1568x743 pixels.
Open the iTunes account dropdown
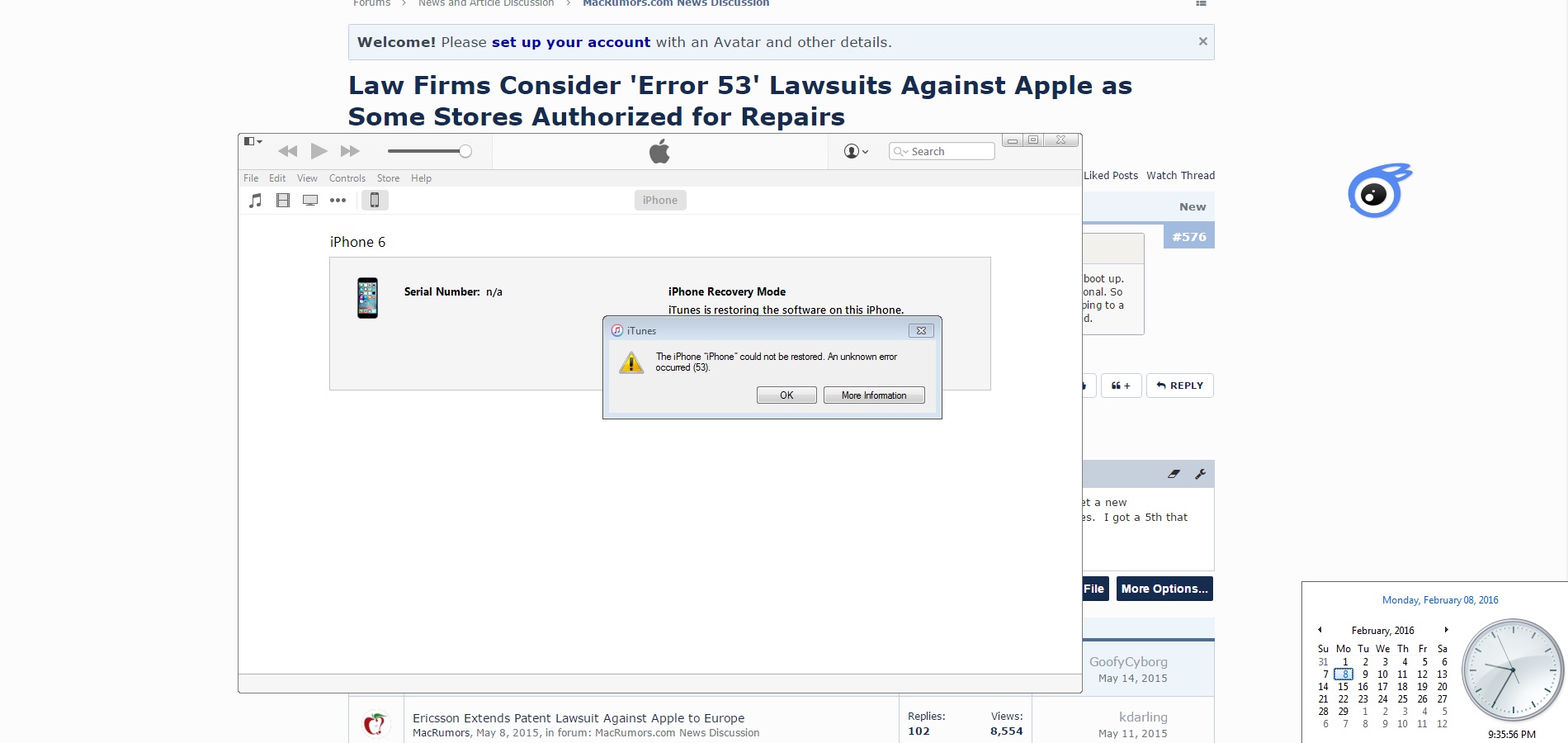click(856, 151)
